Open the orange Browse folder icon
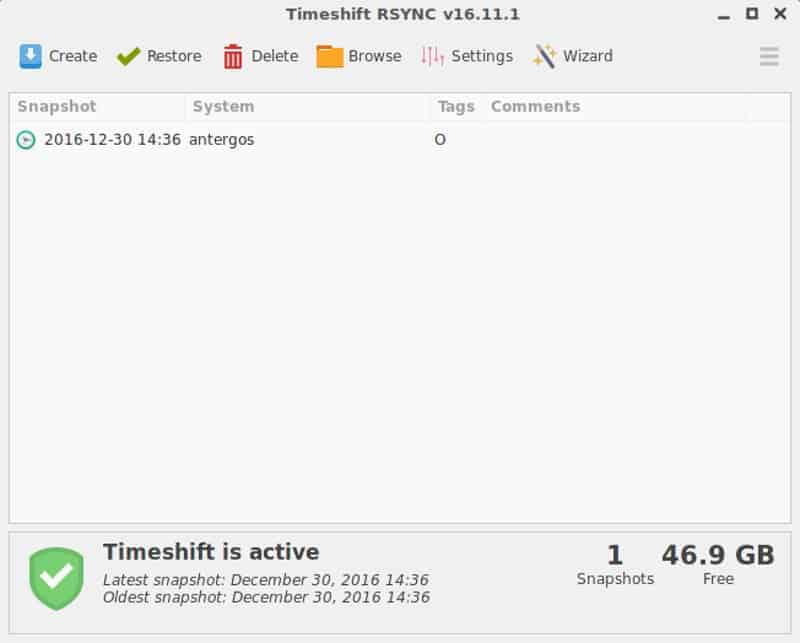The height and width of the screenshot is (643, 800). point(330,56)
